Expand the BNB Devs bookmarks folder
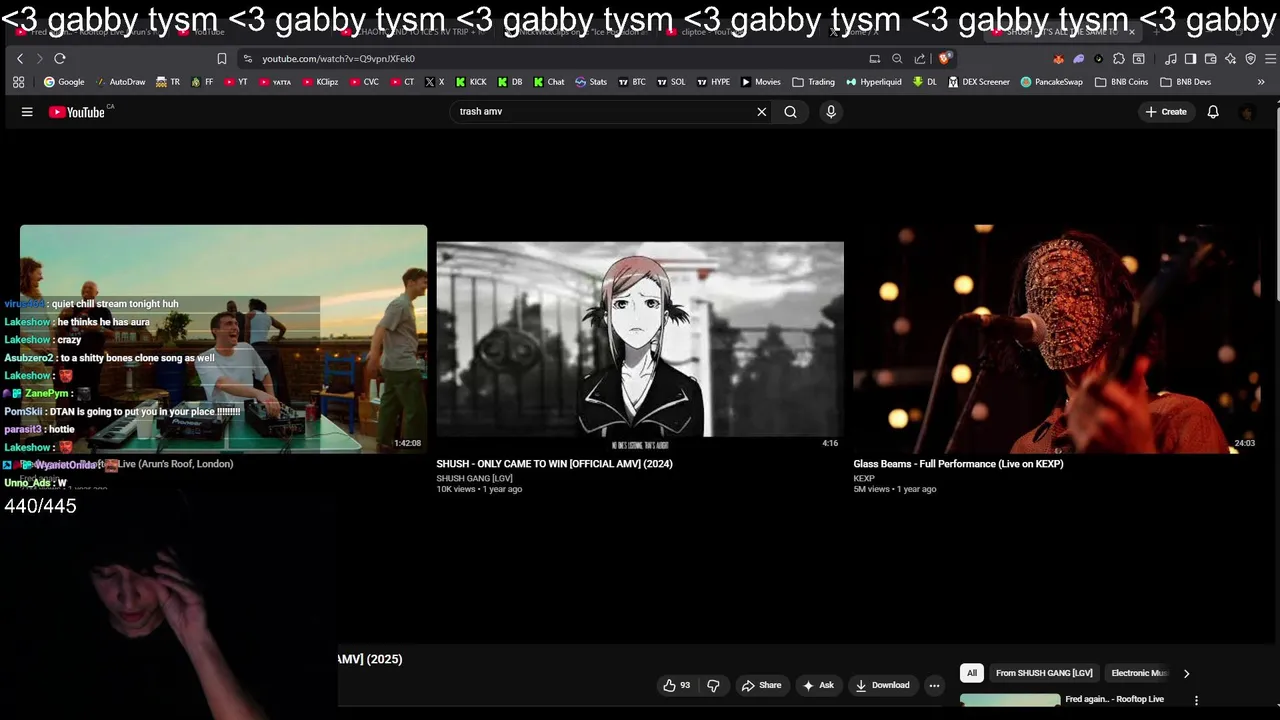The width and height of the screenshot is (1280, 720). pos(1185,82)
